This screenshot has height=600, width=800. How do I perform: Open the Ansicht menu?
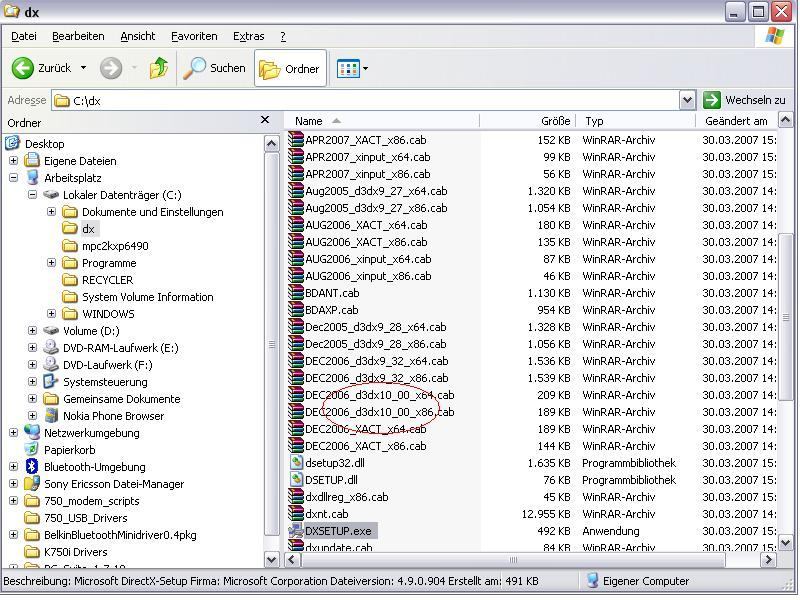click(x=138, y=36)
